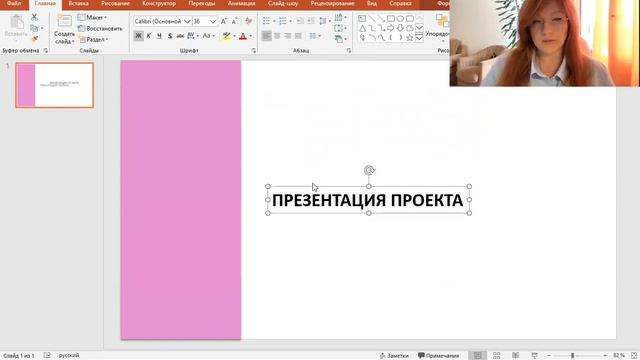This screenshot has width=640, height=360.
Task: Toggle Italic (К) formatting
Action: tap(149, 36)
